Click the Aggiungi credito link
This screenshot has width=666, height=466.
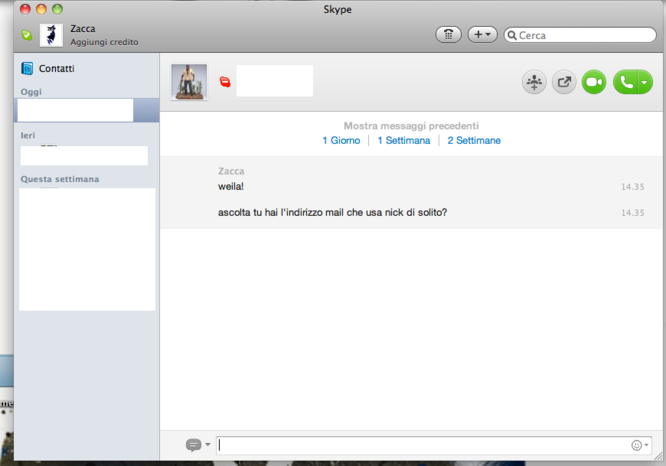click(104, 42)
